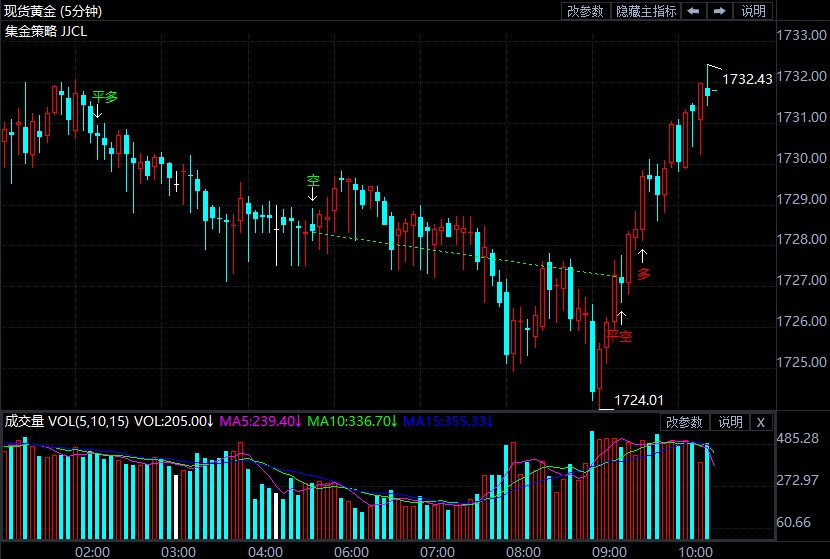The height and width of the screenshot is (559, 830).
Task: Open 说明 for the main chart
Action: point(753,11)
